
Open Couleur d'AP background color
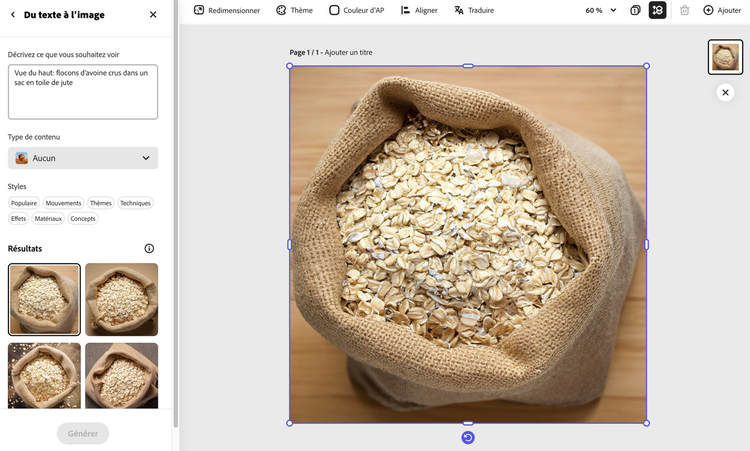coord(356,10)
